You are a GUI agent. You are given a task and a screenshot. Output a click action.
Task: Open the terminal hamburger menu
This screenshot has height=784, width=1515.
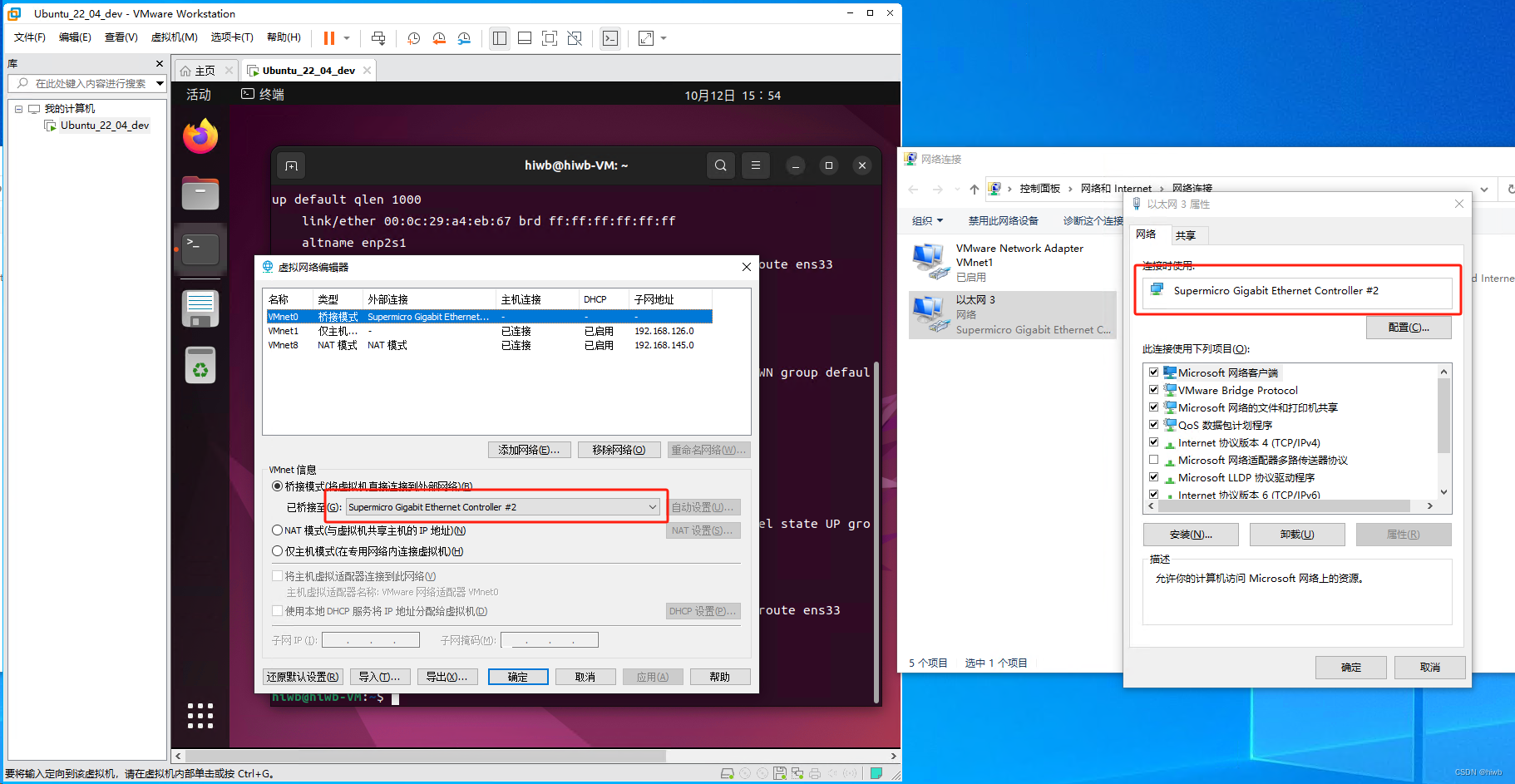click(x=756, y=165)
